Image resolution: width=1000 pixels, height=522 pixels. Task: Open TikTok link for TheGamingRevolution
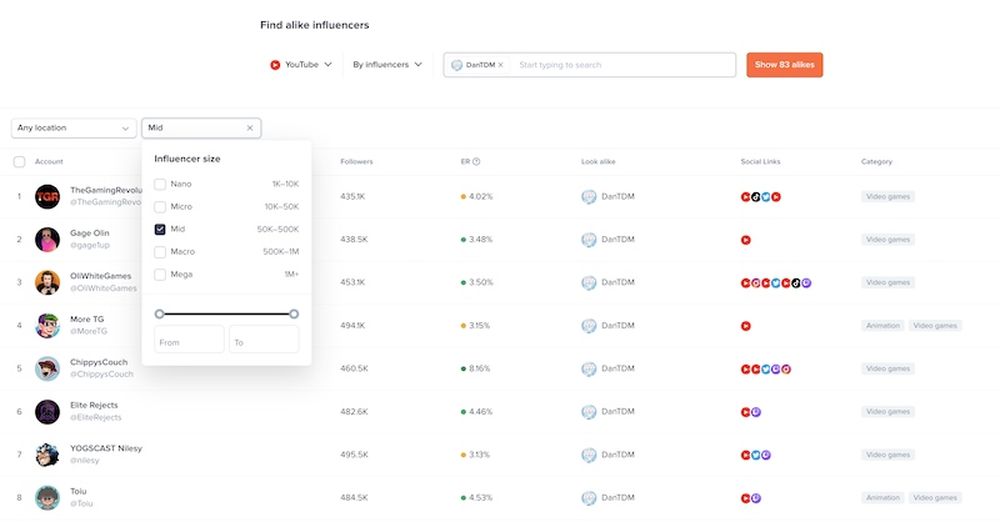tap(756, 197)
